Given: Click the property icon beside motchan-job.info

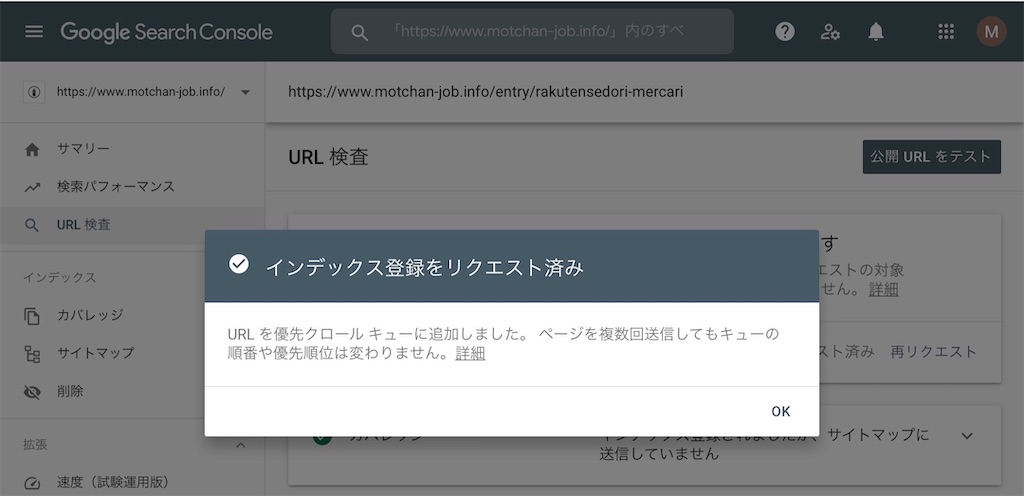Looking at the screenshot, I should [x=33, y=92].
